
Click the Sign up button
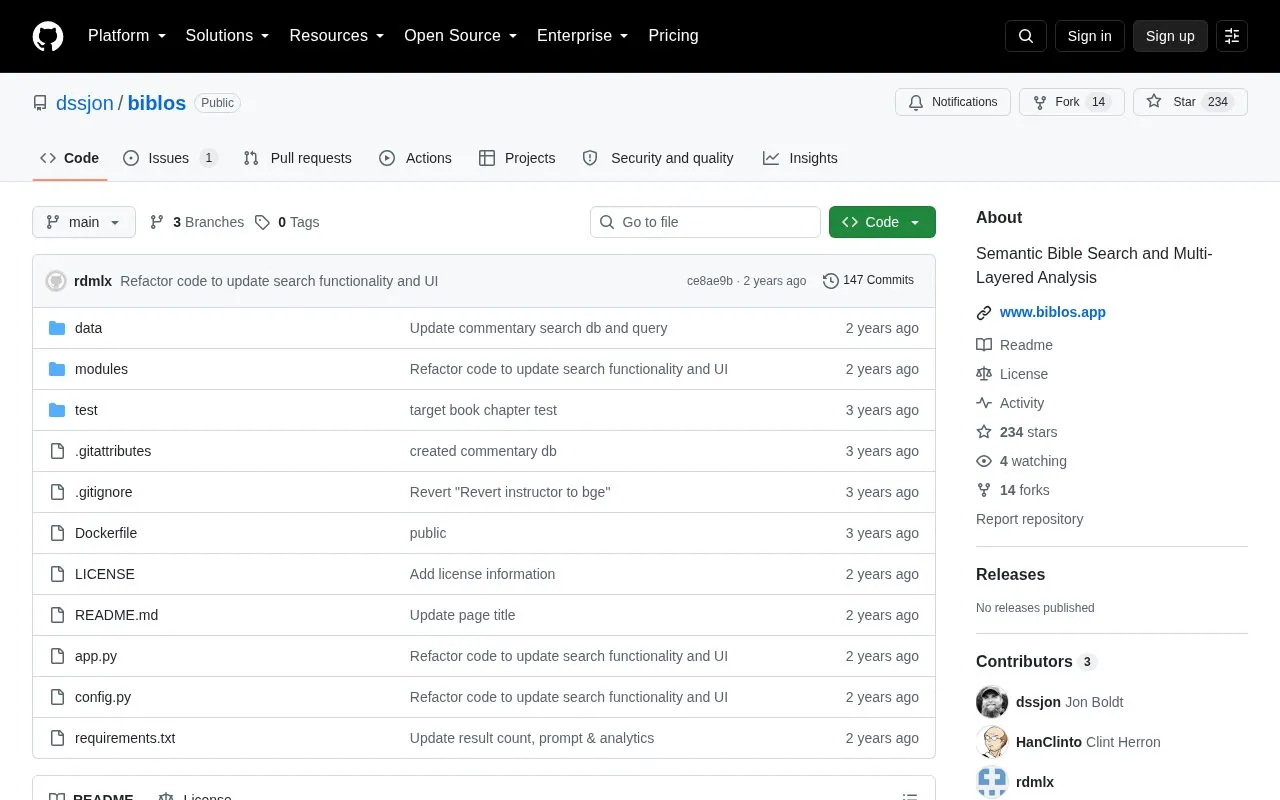pyautogui.click(x=1170, y=36)
